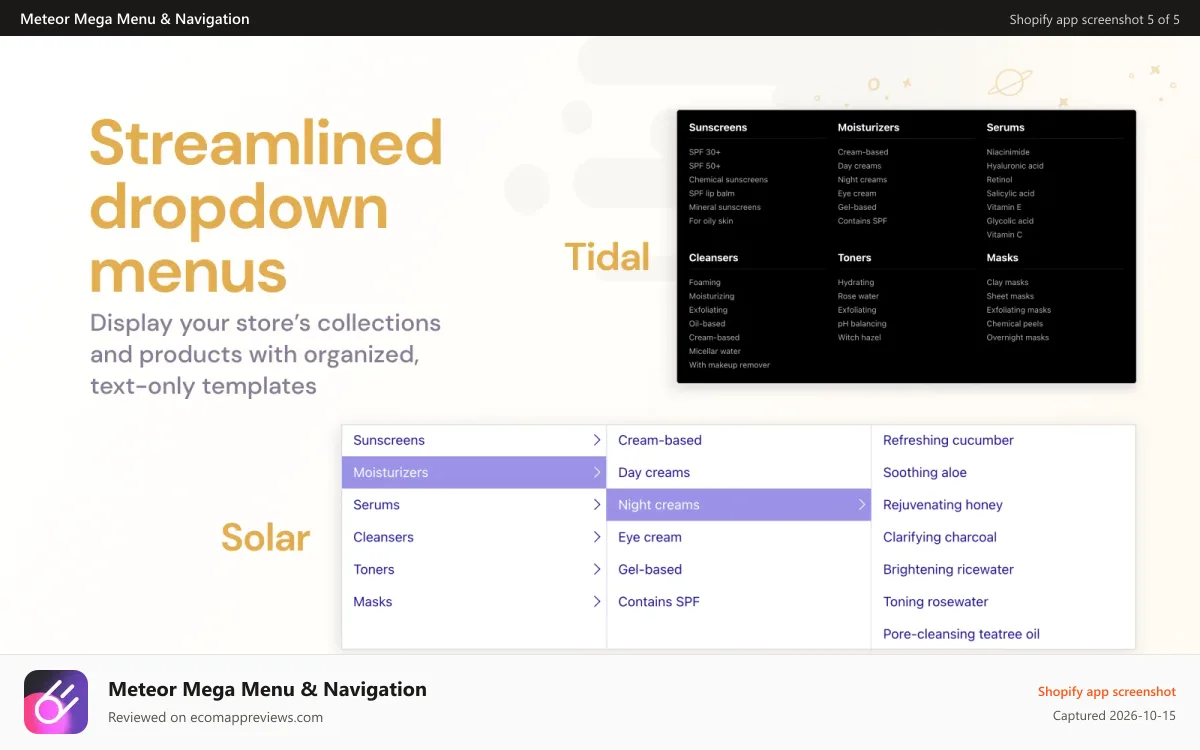
Task: Choose Exfoliating masks under Masks
Action: pyautogui.click(x=1019, y=310)
